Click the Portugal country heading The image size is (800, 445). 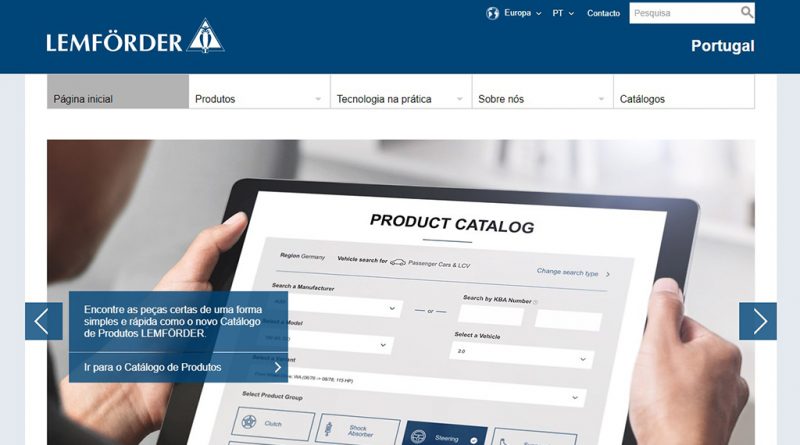[x=722, y=46]
